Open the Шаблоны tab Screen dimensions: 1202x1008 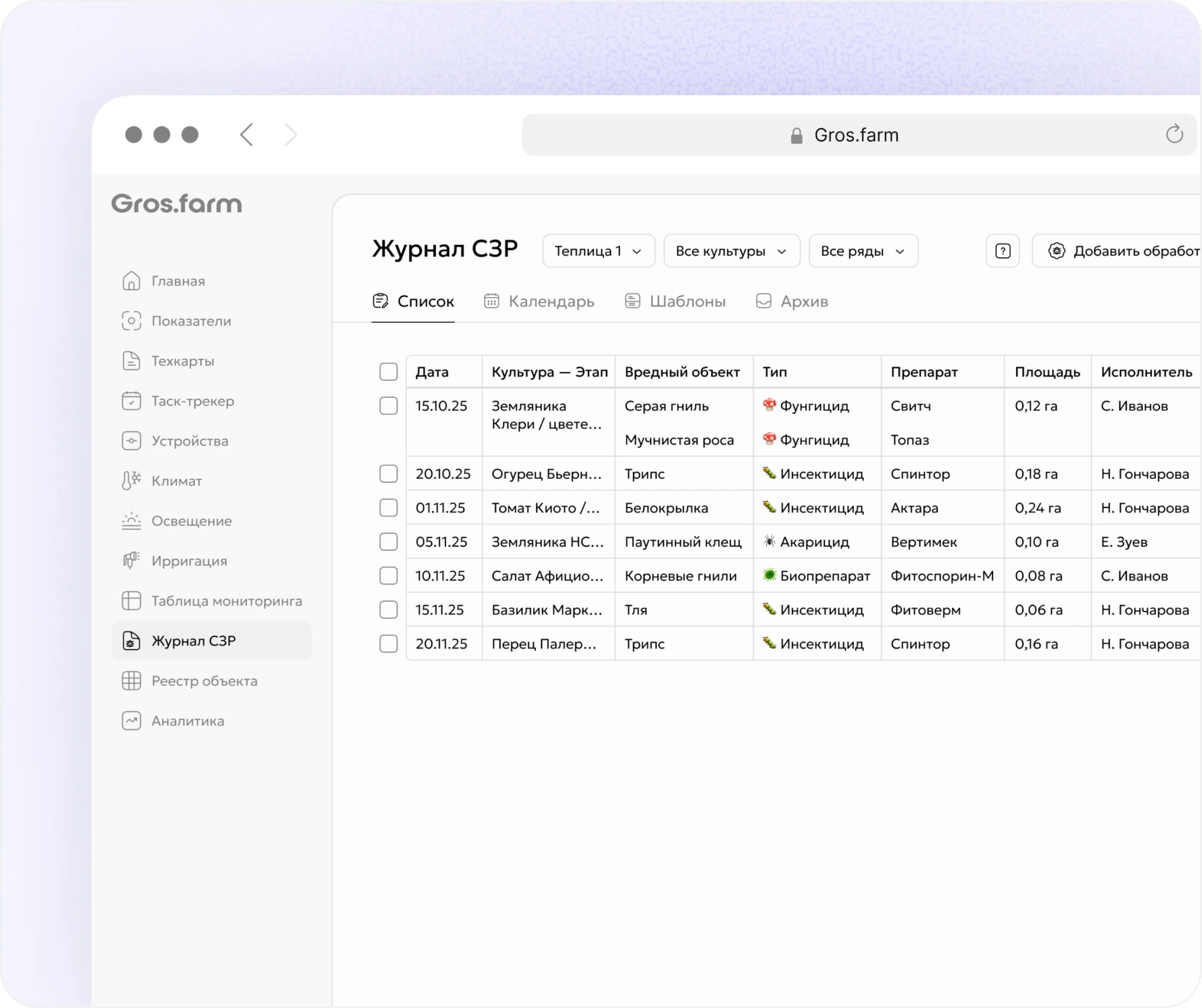click(675, 301)
